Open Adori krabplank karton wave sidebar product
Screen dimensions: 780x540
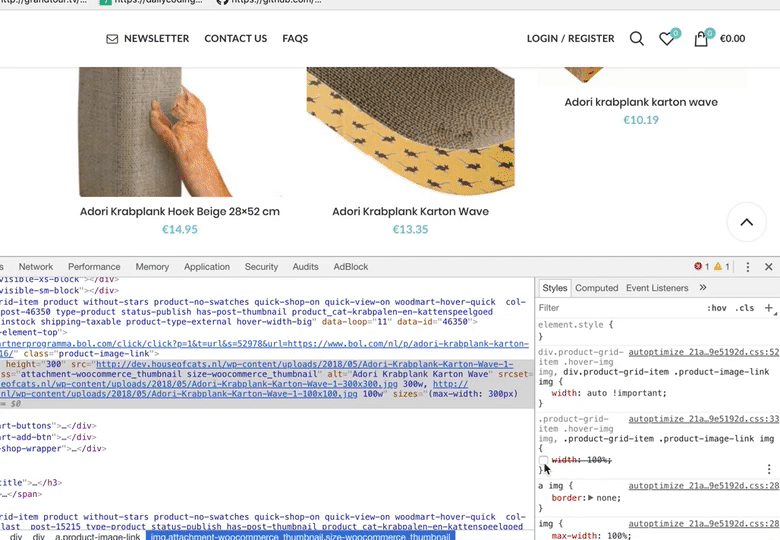point(641,102)
